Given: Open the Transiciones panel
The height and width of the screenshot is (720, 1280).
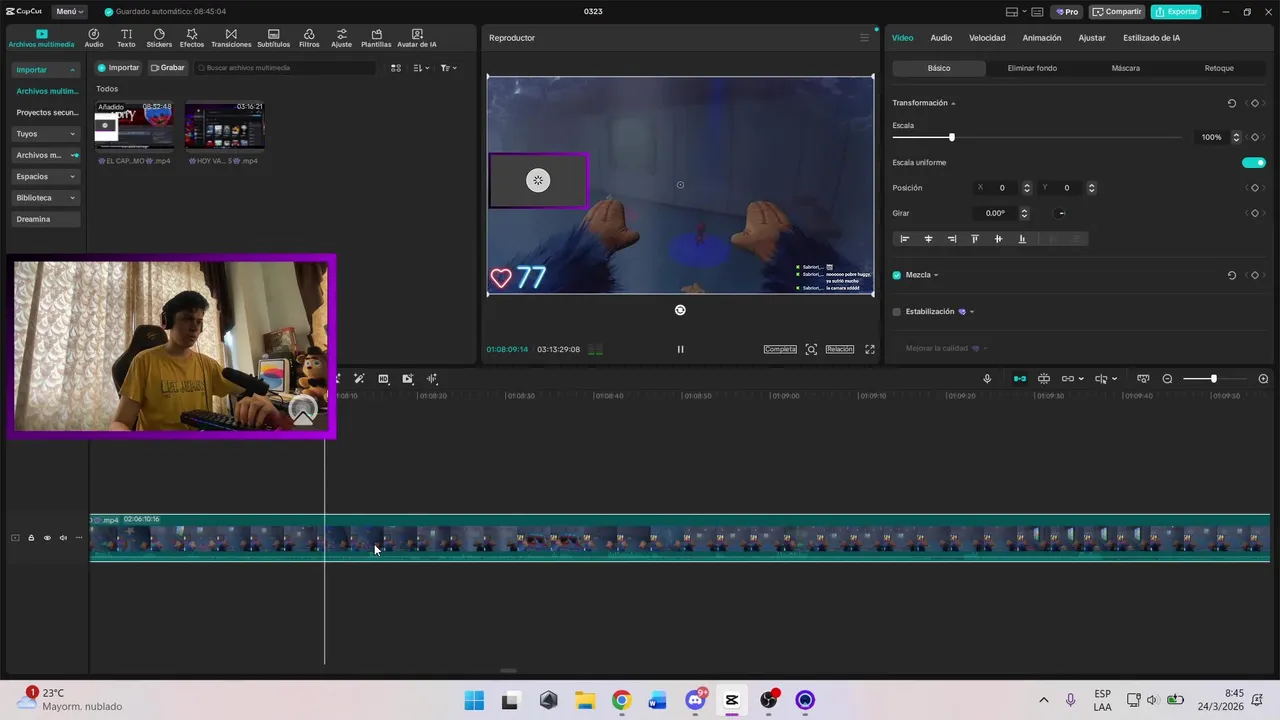Looking at the screenshot, I should coord(231,38).
